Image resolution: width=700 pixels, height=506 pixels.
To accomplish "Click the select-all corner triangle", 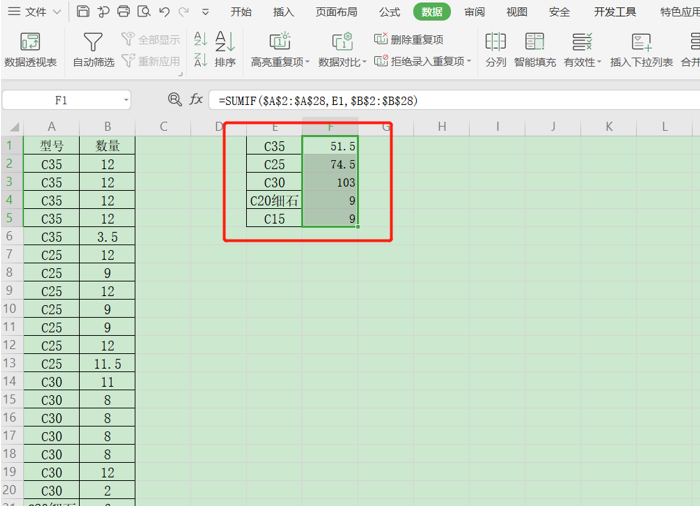I will click(14, 127).
